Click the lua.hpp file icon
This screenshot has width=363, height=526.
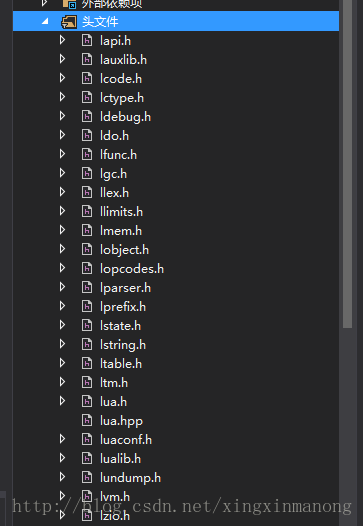(x=87, y=420)
